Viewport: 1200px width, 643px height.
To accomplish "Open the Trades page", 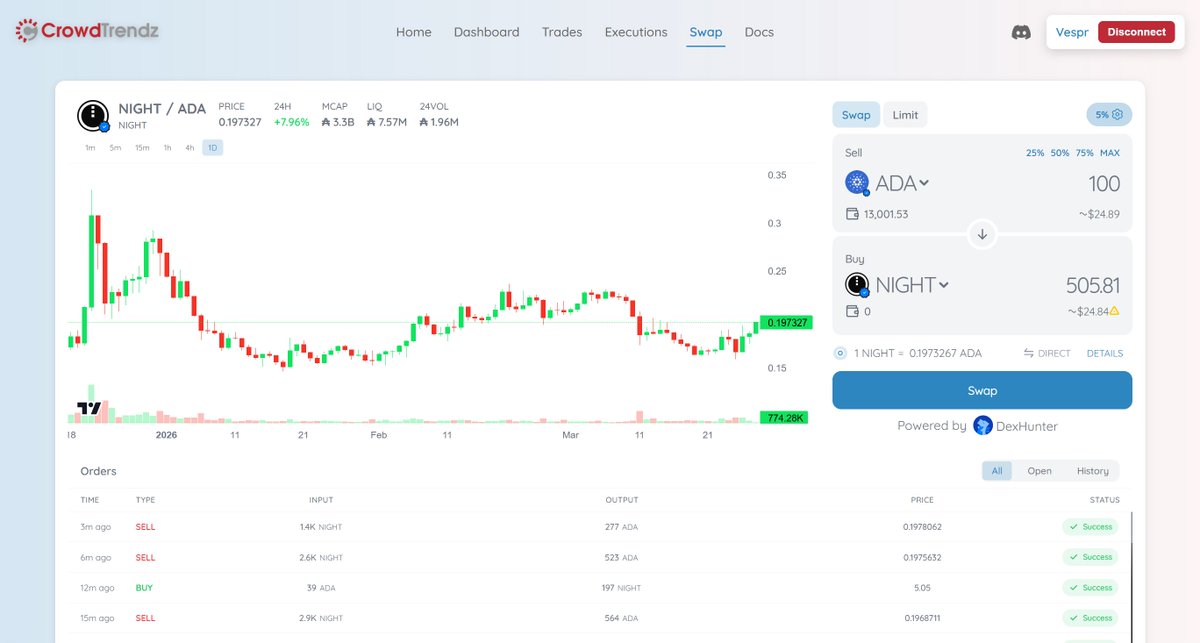I will pyautogui.click(x=562, y=32).
